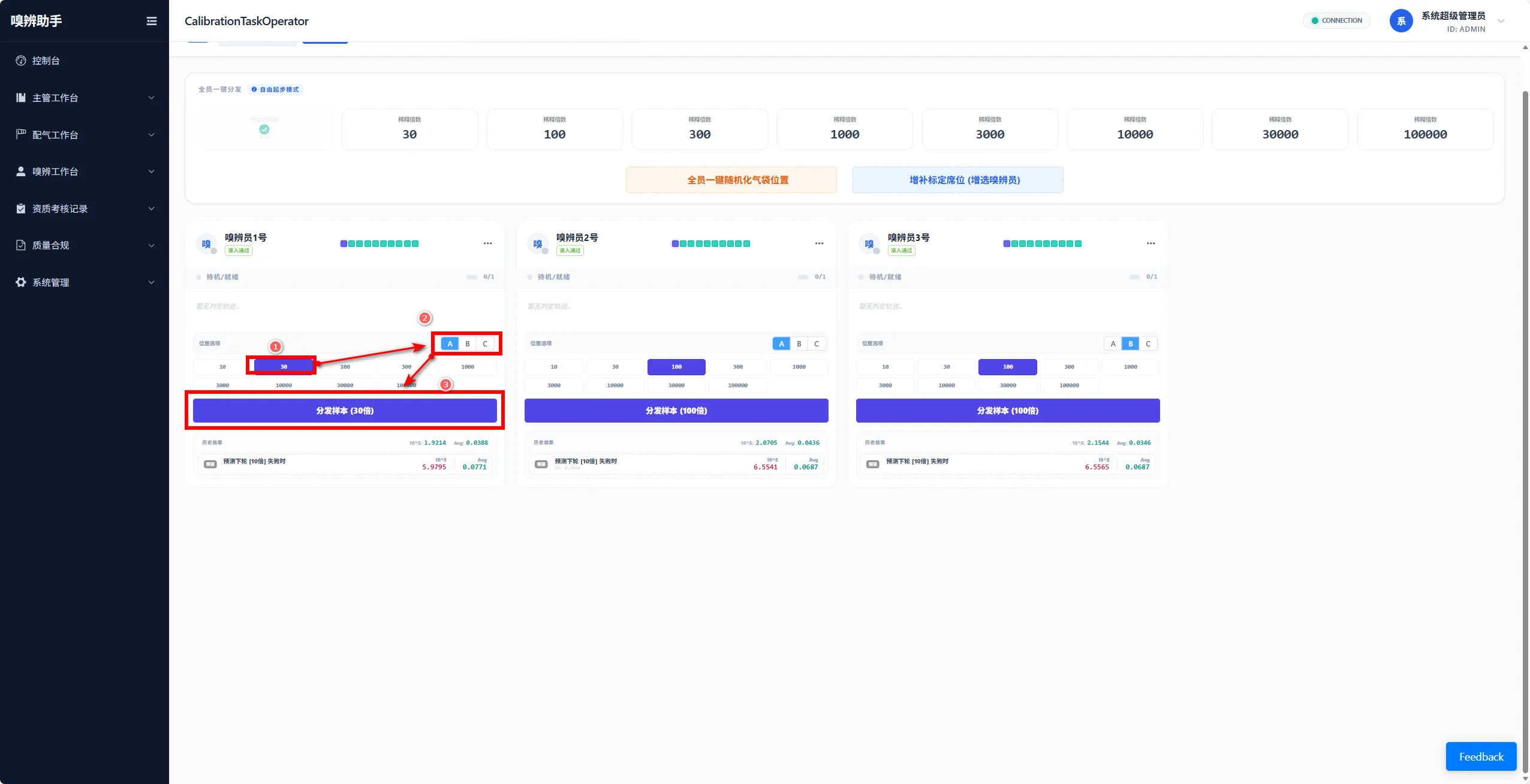Click the preview badge in 嗅辨员2号 history
This screenshot has height=784, width=1530.
pos(541,465)
